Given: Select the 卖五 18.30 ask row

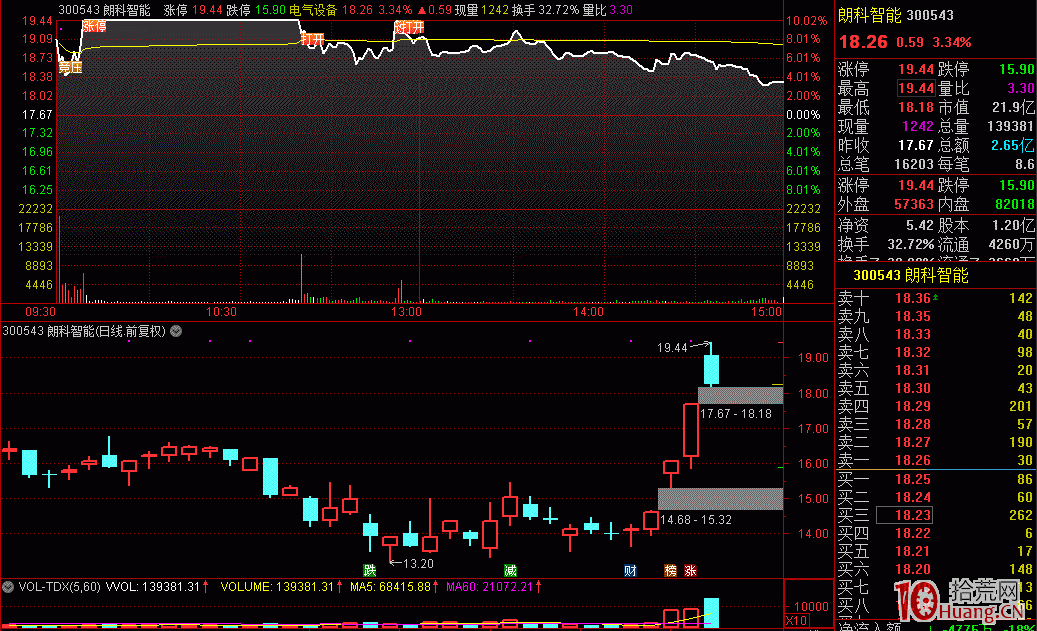Looking at the screenshot, I should 935,388.
